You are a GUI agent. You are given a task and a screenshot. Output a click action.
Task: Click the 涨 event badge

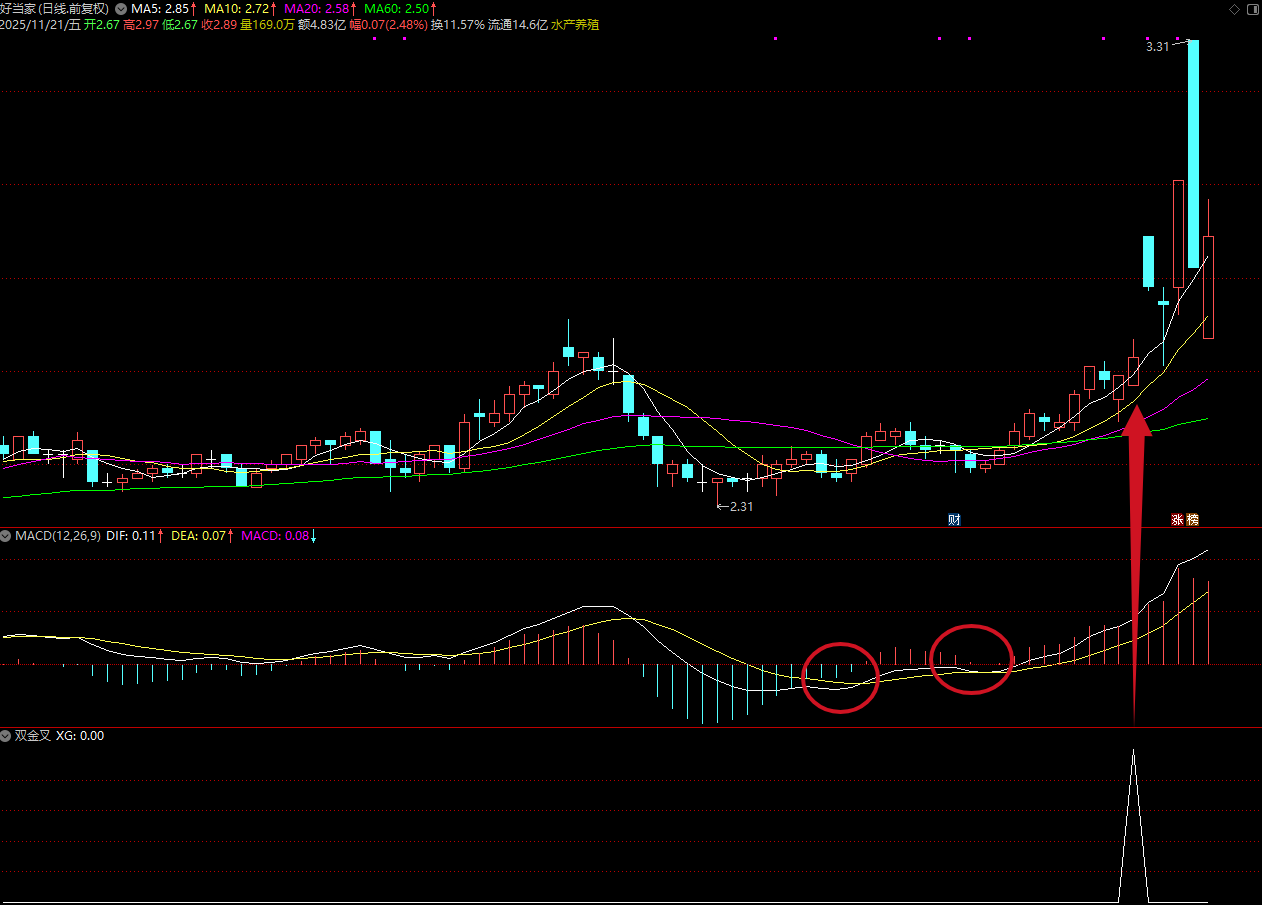[1178, 520]
